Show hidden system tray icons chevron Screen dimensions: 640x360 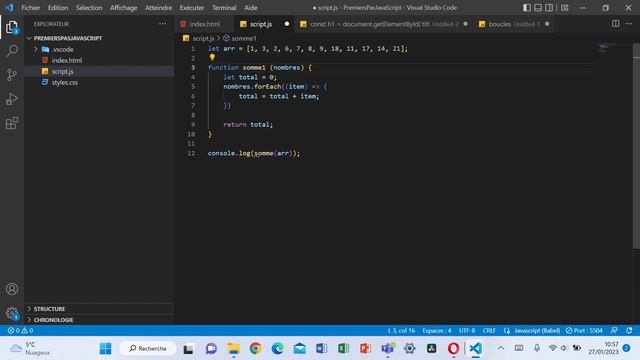(x=501, y=348)
